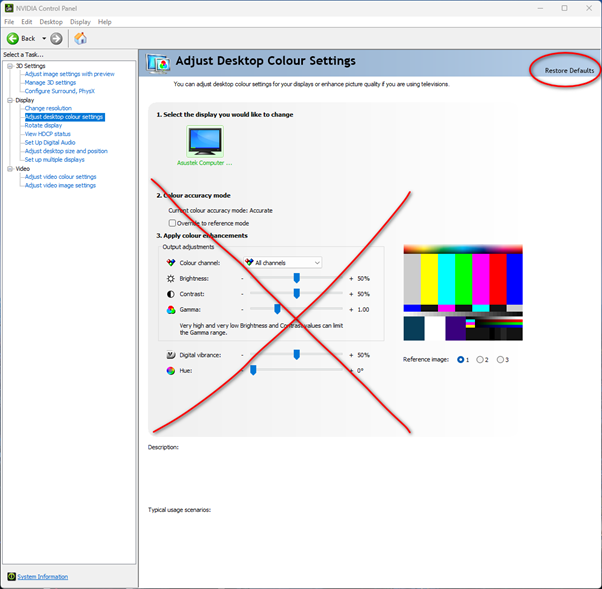The width and height of the screenshot is (602, 589).
Task: Click the Brightness plus sign
Action: coord(351,278)
